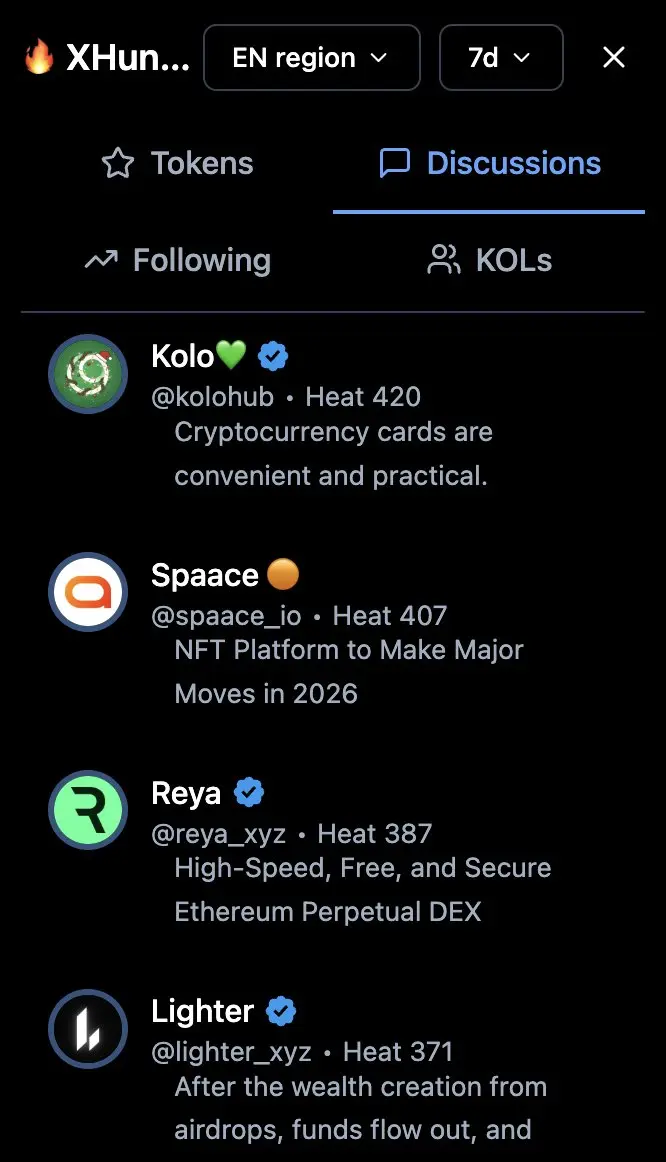Screen dimensions: 666x1162
Task: Open the EN region dropdown
Action: (311, 58)
